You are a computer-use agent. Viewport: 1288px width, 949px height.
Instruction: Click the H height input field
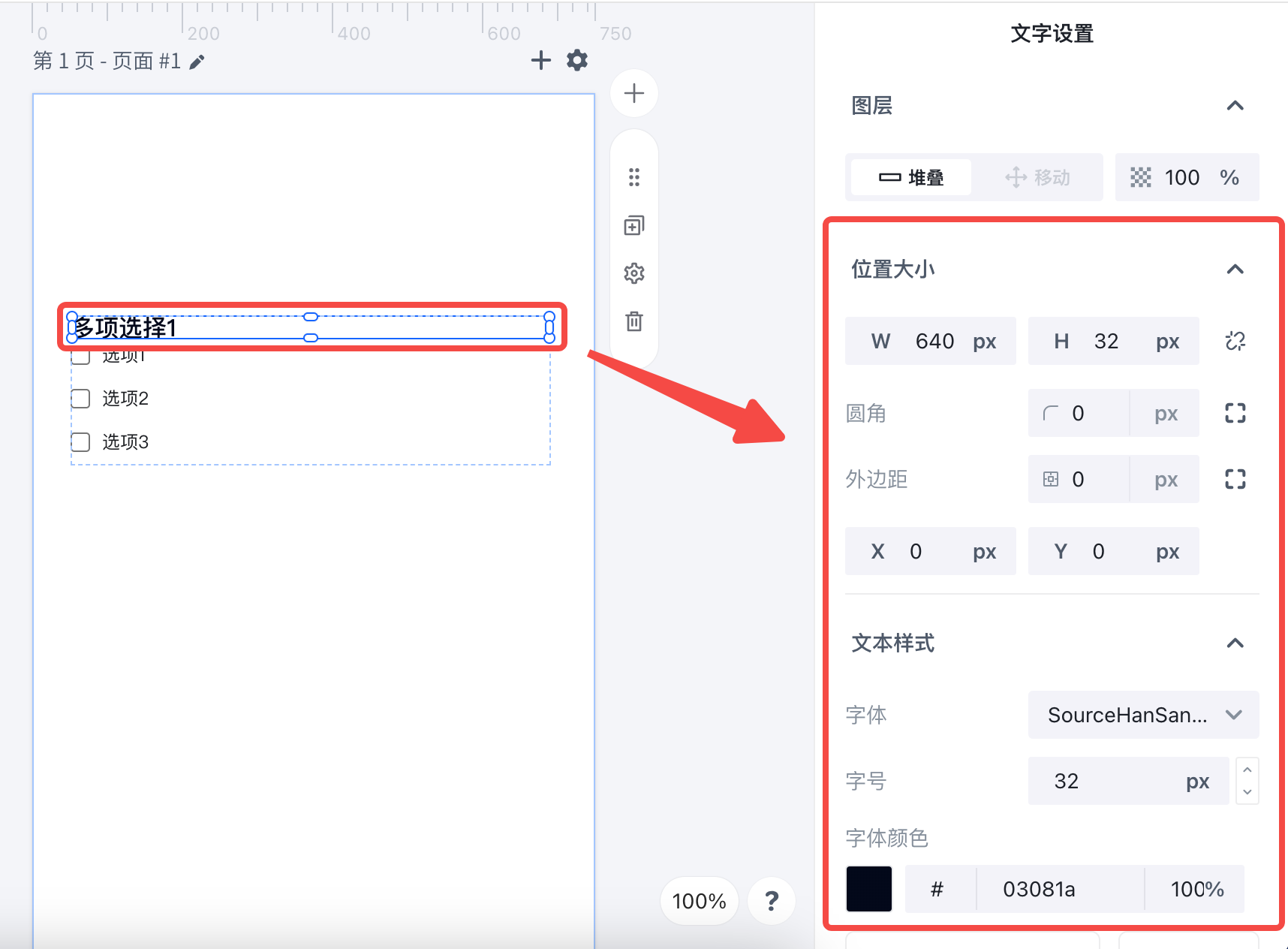pos(1114,341)
